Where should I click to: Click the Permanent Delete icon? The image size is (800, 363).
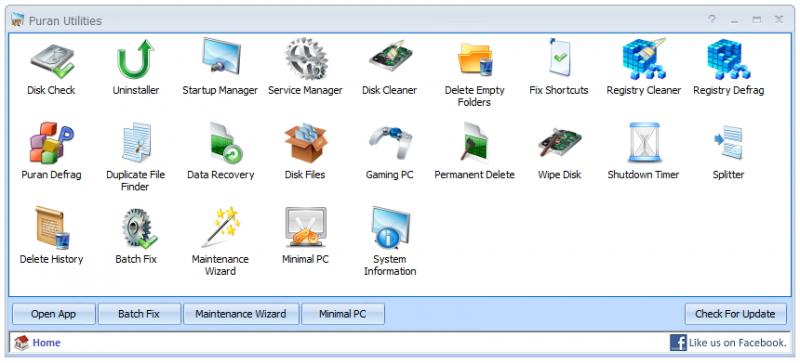pyautogui.click(x=474, y=141)
